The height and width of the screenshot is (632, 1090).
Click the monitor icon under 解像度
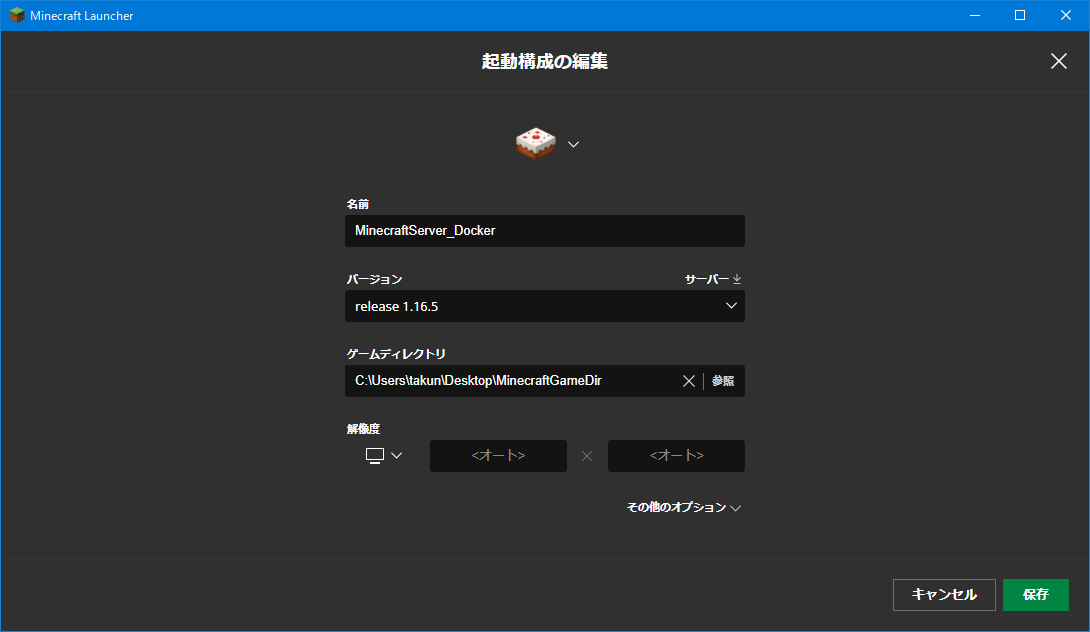[374, 455]
